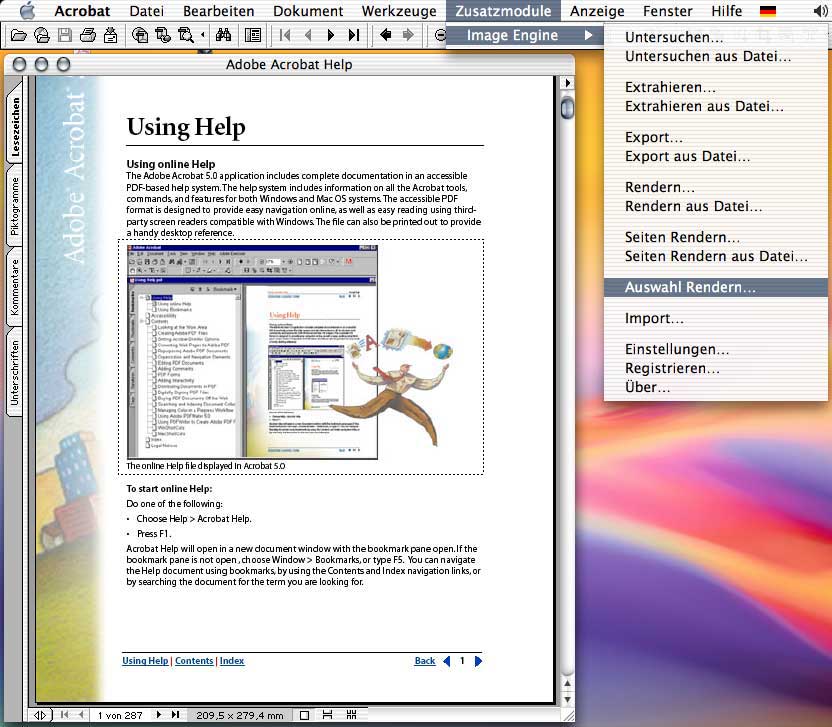This screenshot has width=832, height=727.
Task: Select single page layout status icon
Action: click(305, 715)
